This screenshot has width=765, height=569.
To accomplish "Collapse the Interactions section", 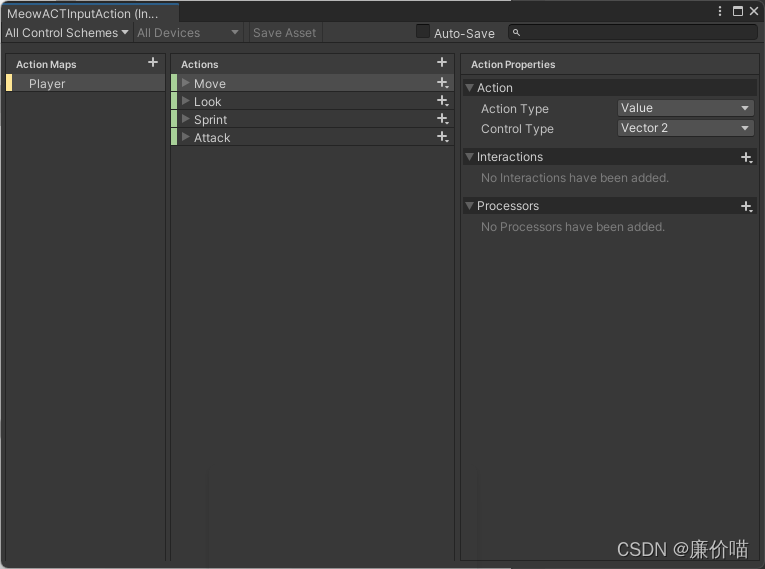I will coord(469,157).
